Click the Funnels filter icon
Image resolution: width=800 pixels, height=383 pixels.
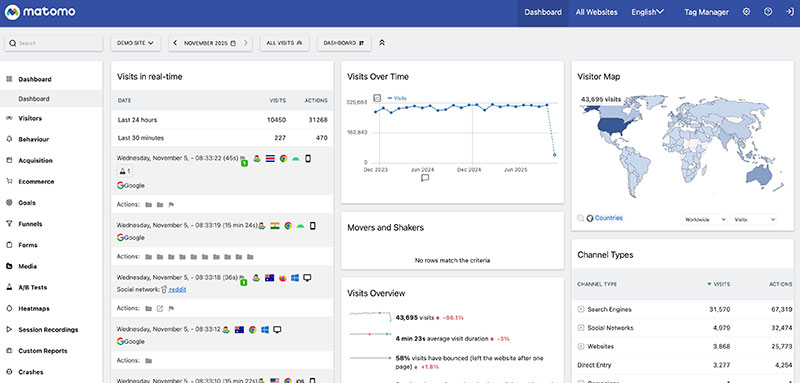(x=9, y=223)
